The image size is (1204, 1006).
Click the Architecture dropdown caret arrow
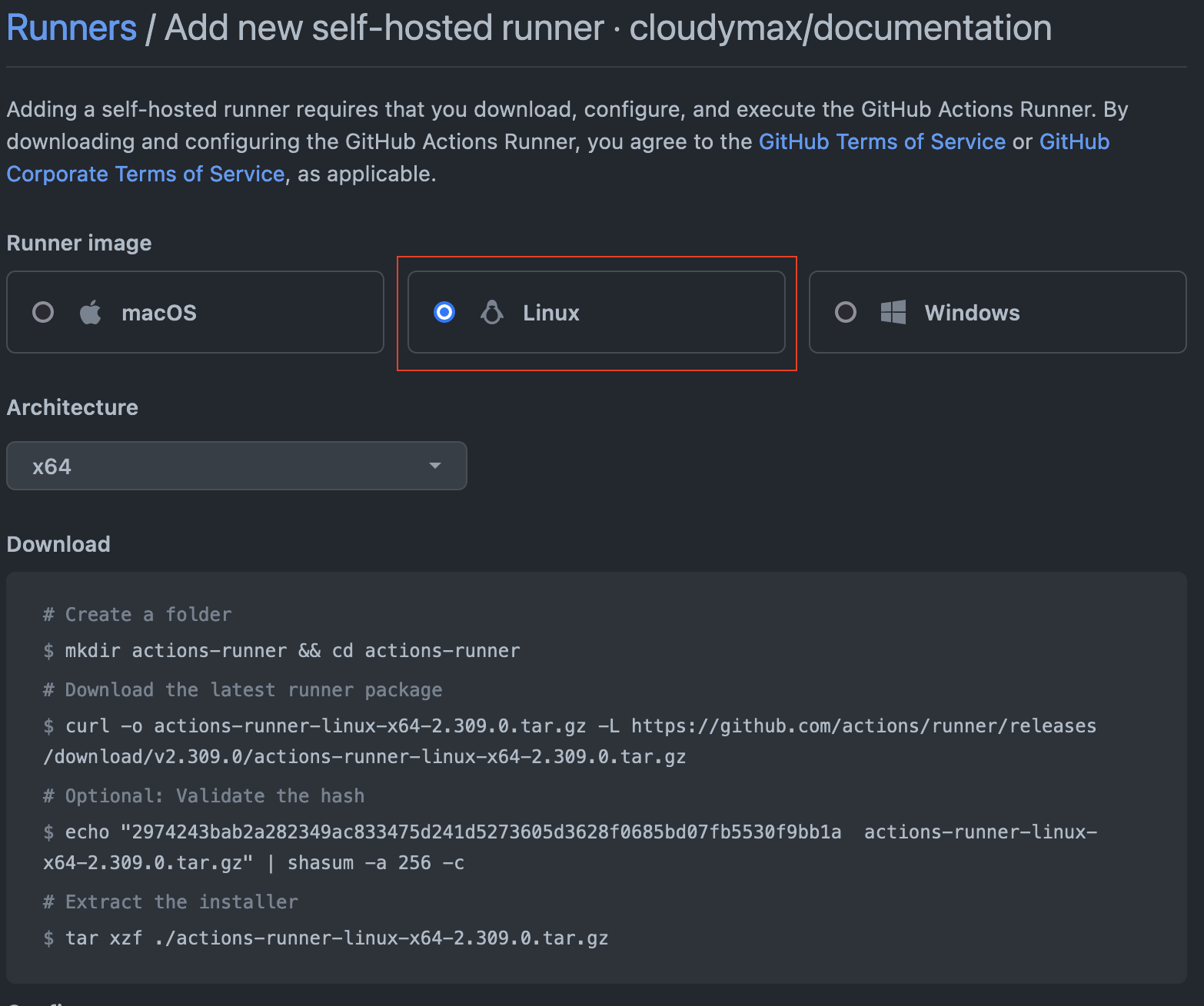[x=435, y=466]
